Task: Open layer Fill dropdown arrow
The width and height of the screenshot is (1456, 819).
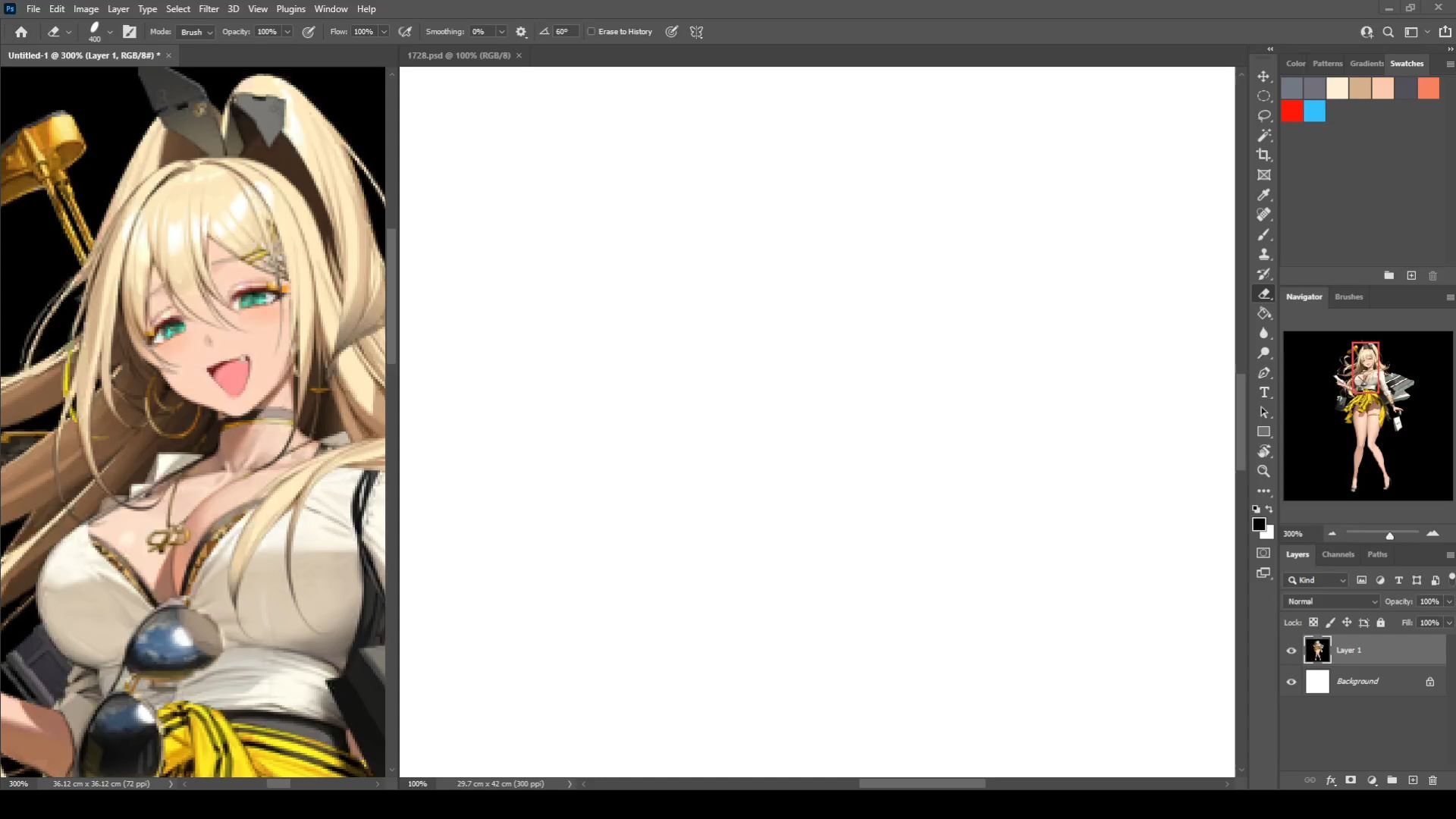Action: pyautogui.click(x=1449, y=623)
